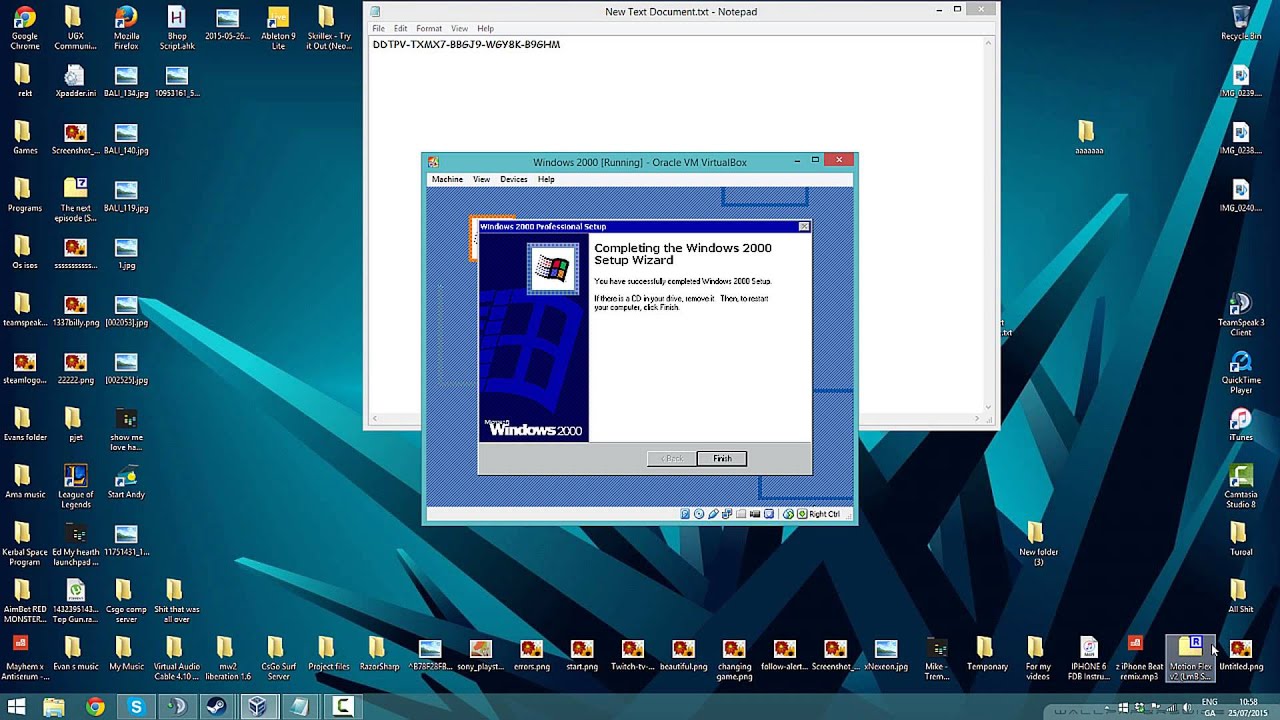Viewport: 1280px width, 720px height.
Task: Select the aaaaaaa folder on desktop
Action: [1088, 138]
